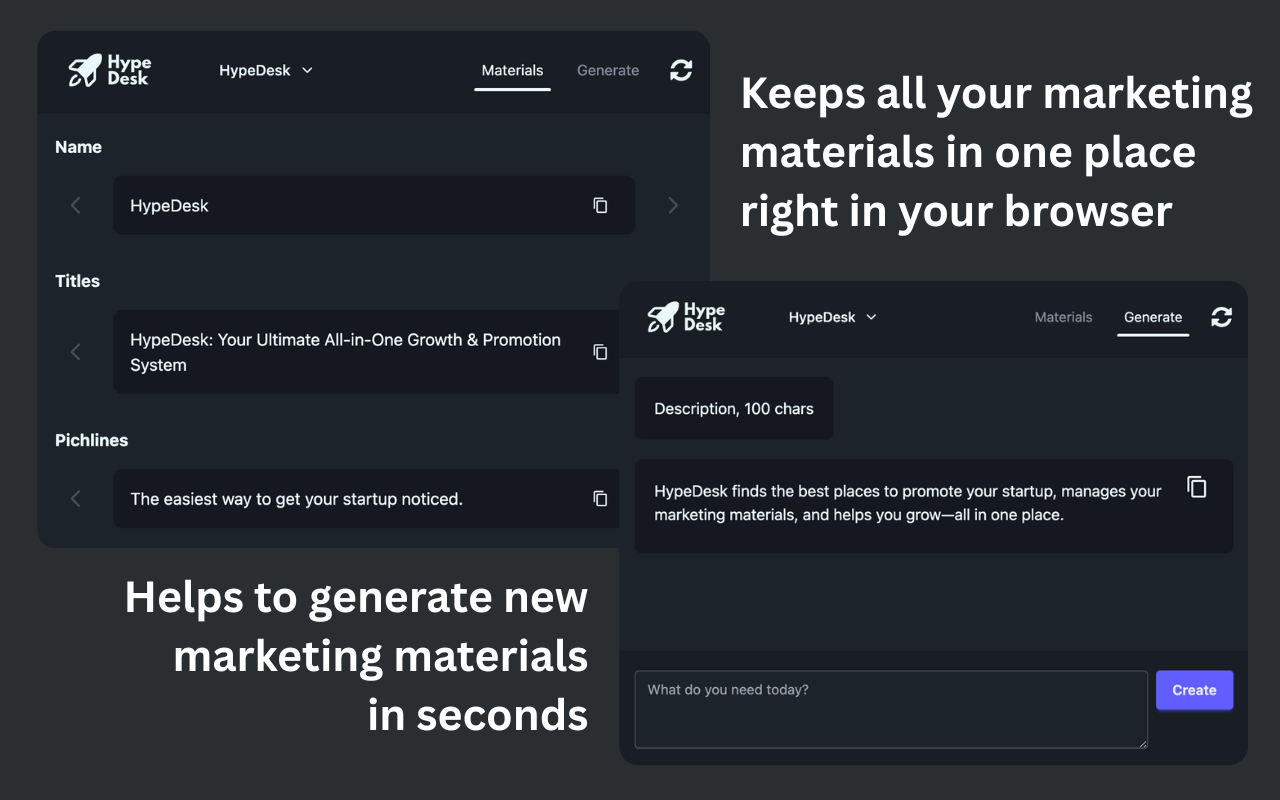1280x800 pixels.
Task: Copy the generated description text
Action: [x=1197, y=487]
